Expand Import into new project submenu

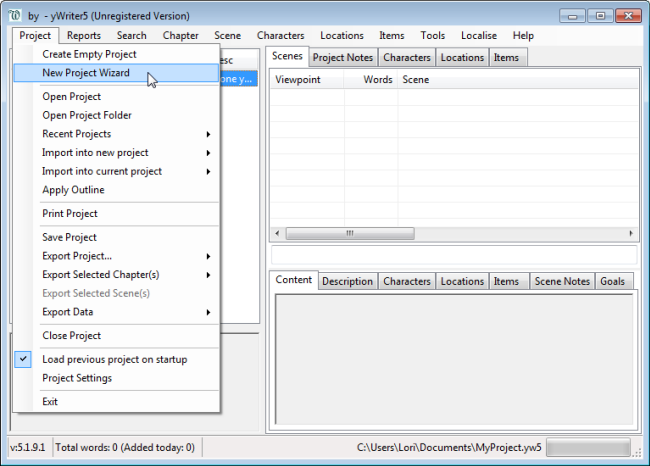pos(208,153)
